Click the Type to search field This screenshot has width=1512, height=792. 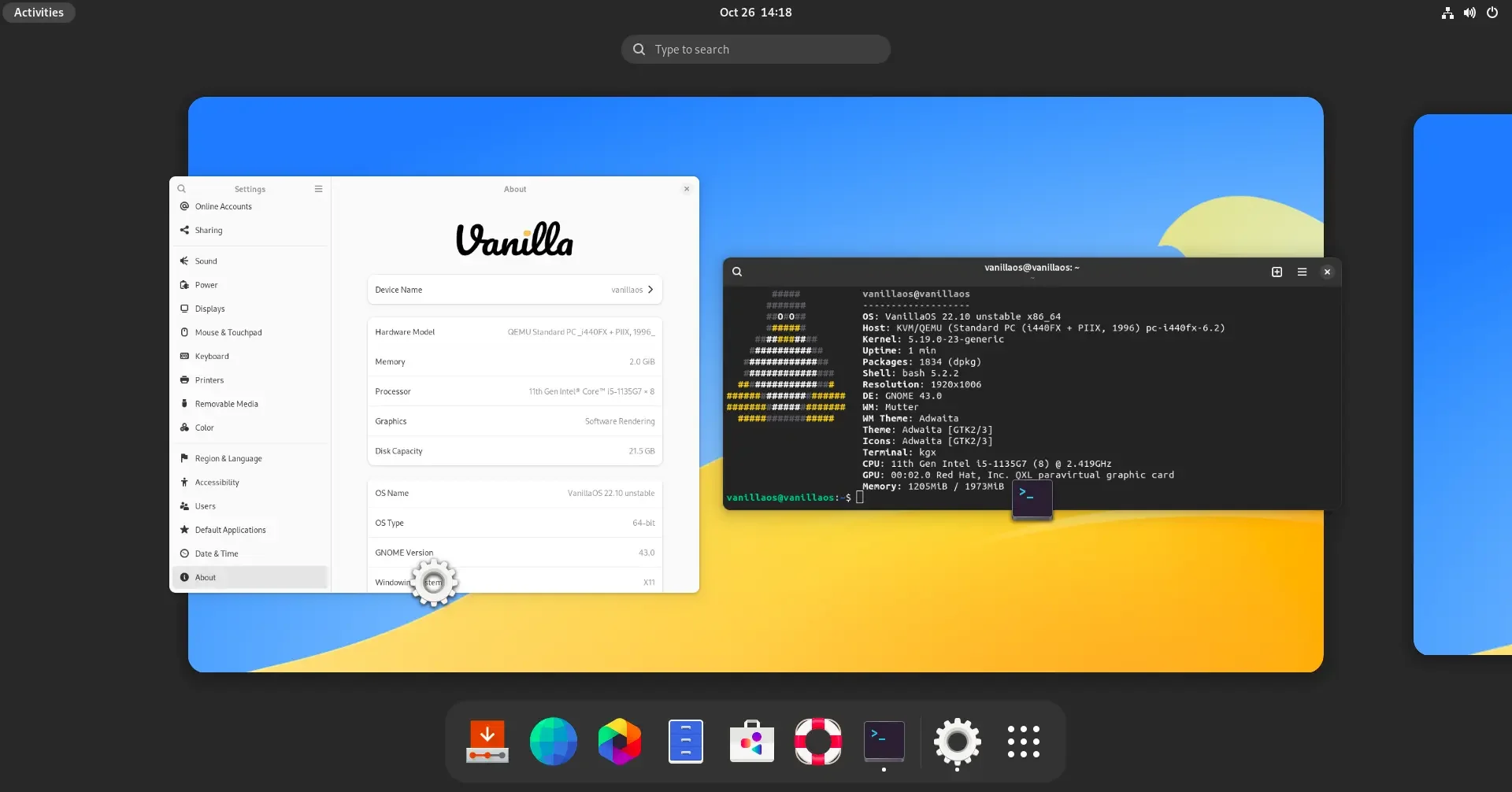tap(755, 49)
